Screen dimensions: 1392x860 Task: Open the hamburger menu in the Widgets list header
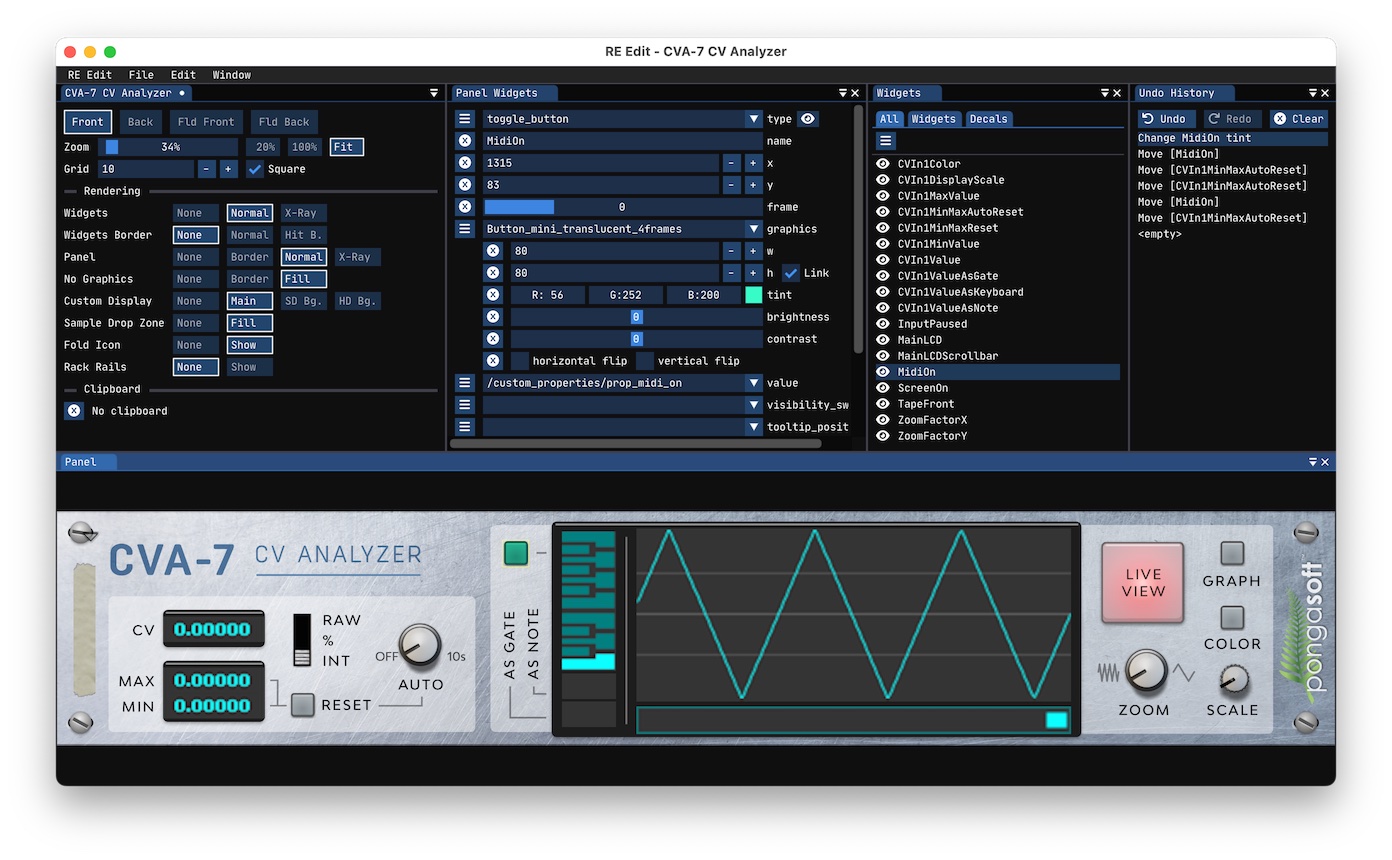point(886,141)
